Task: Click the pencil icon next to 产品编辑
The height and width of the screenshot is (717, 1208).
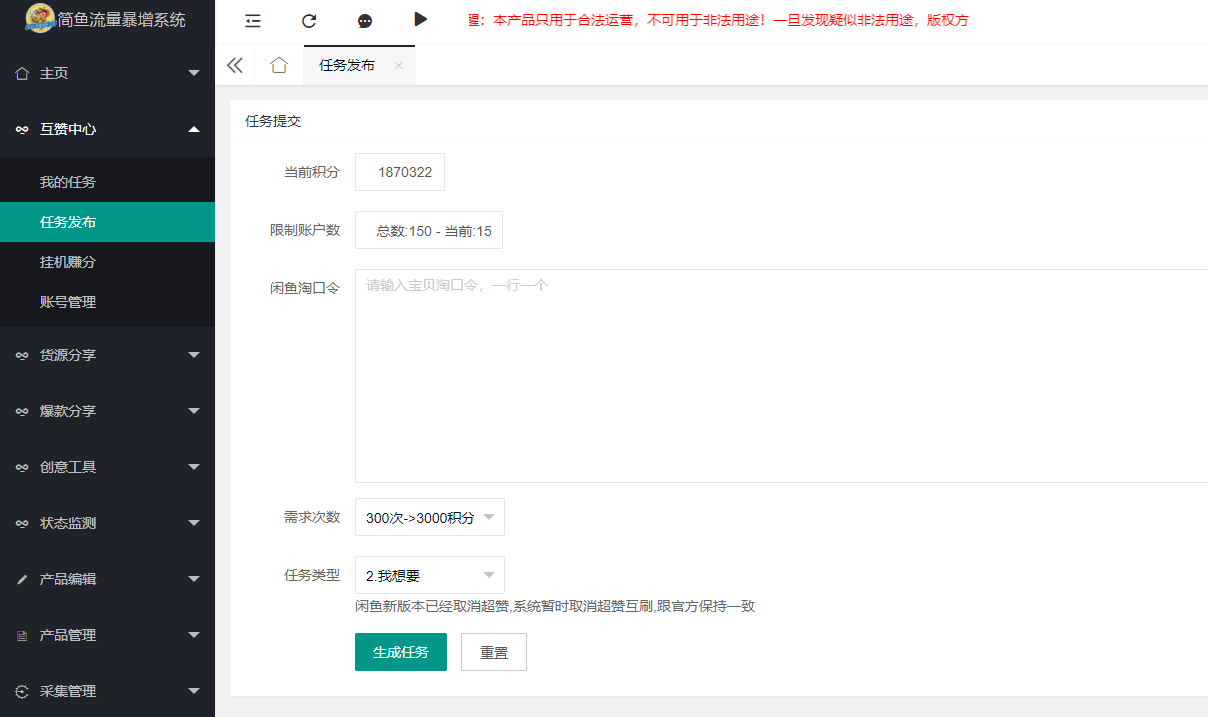Action: point(24,578)
